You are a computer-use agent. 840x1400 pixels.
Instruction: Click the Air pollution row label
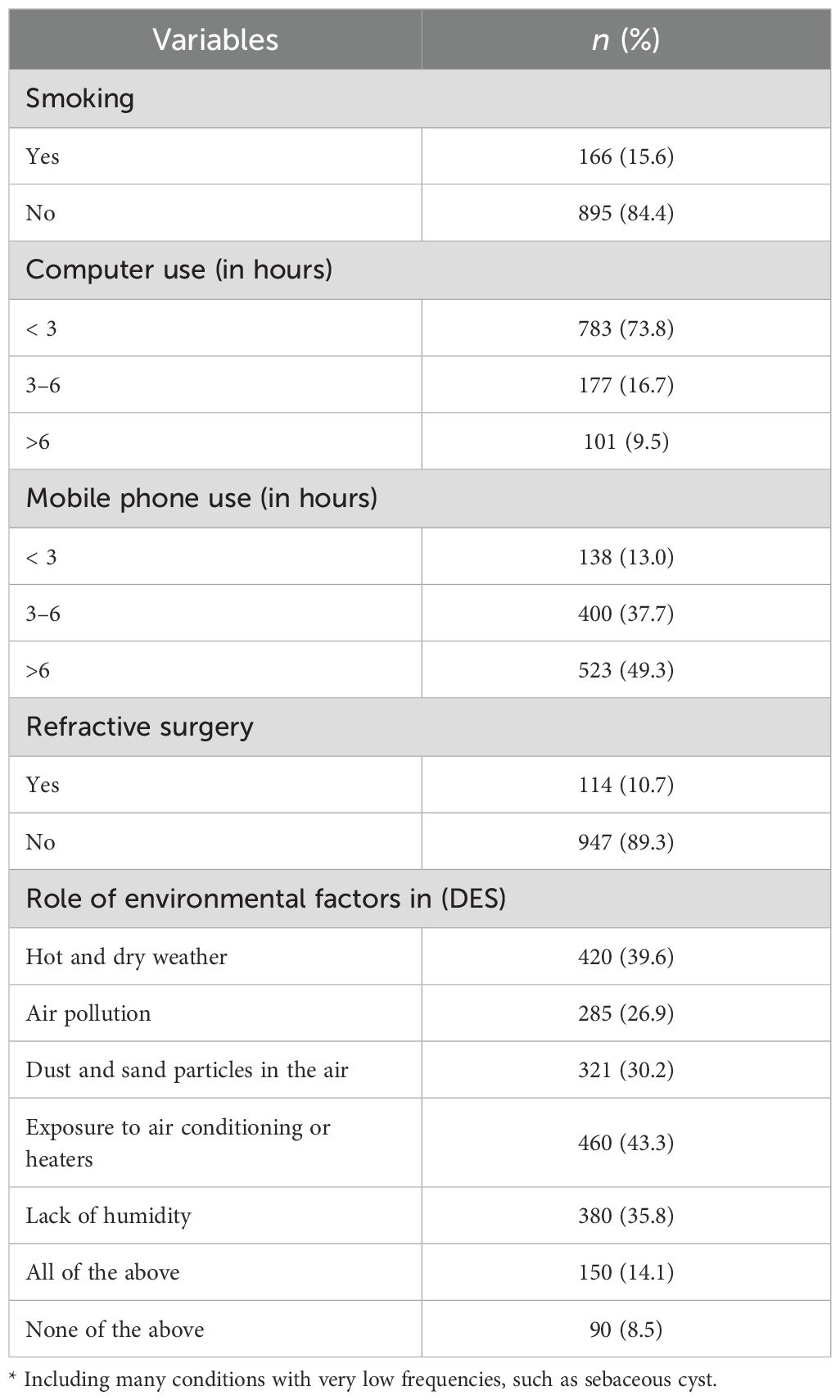pos(88,1013)
